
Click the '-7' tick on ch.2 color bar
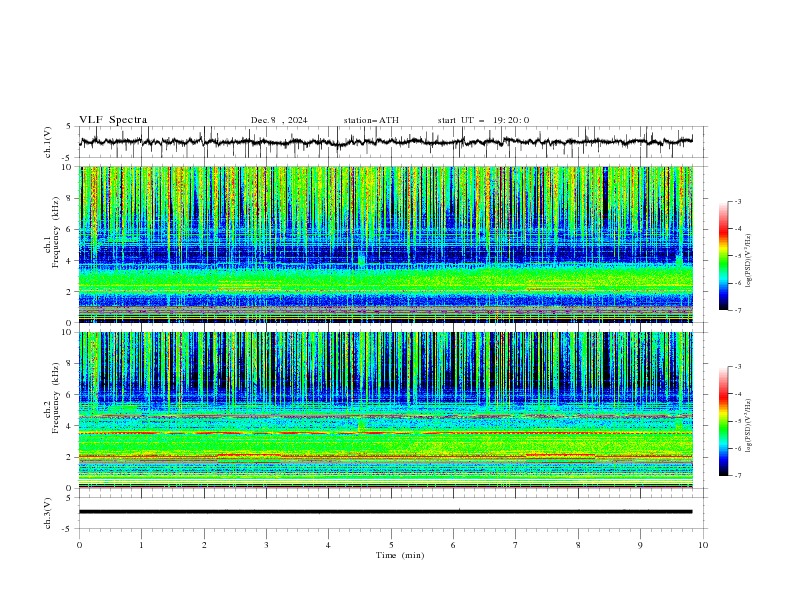click(x=737, y=476)
